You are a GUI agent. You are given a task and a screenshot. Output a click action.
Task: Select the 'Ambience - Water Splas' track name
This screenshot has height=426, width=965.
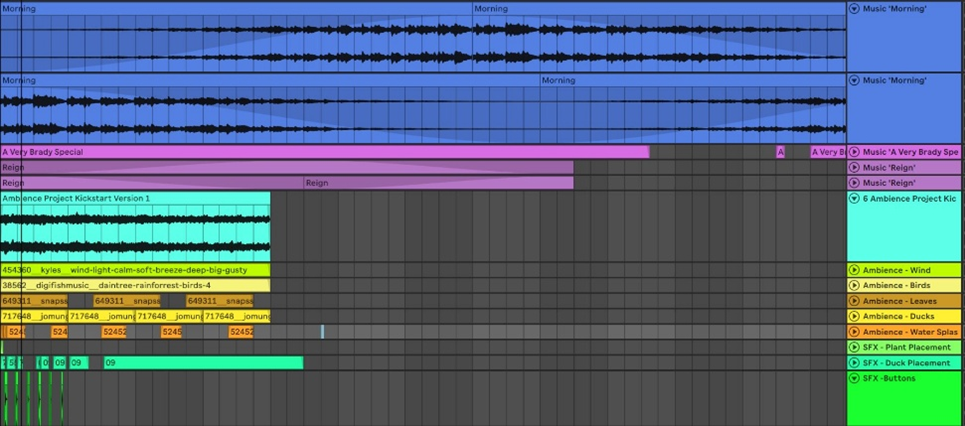910,332
